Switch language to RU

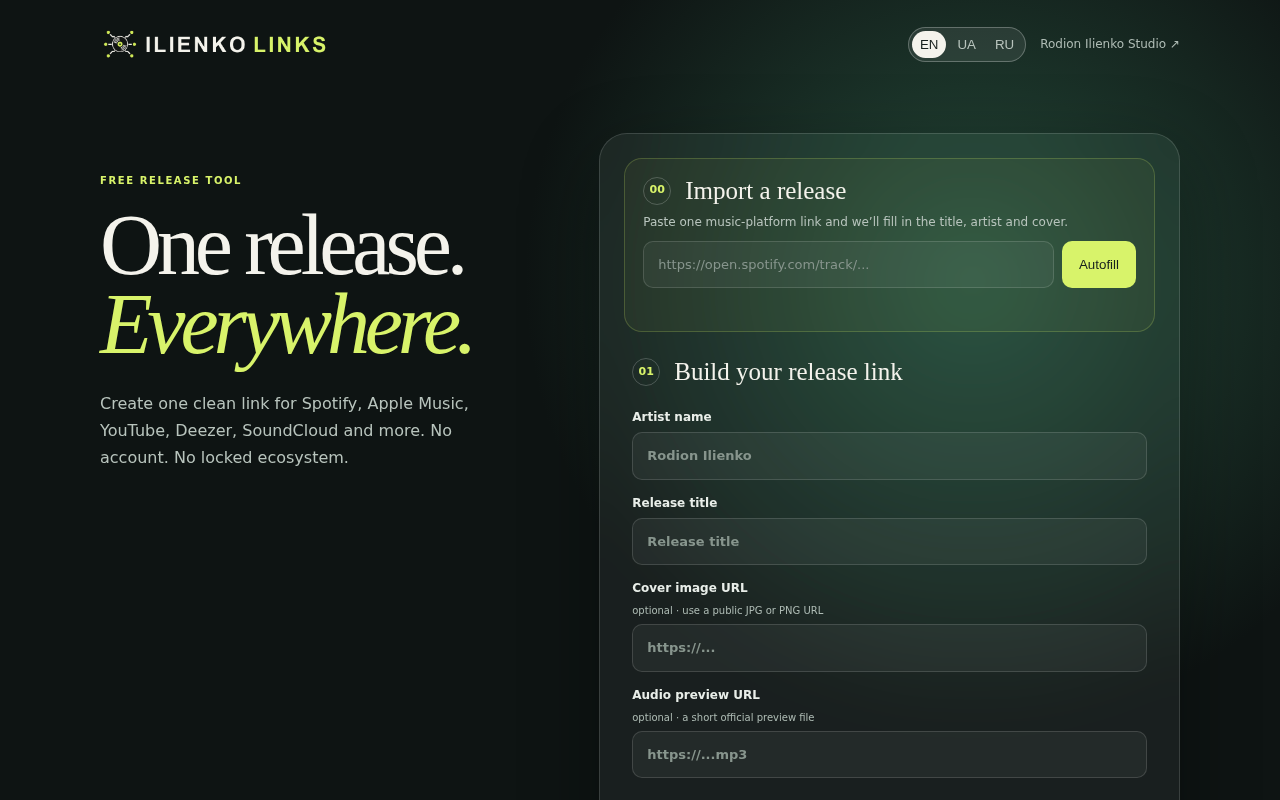pos(1004,44)
